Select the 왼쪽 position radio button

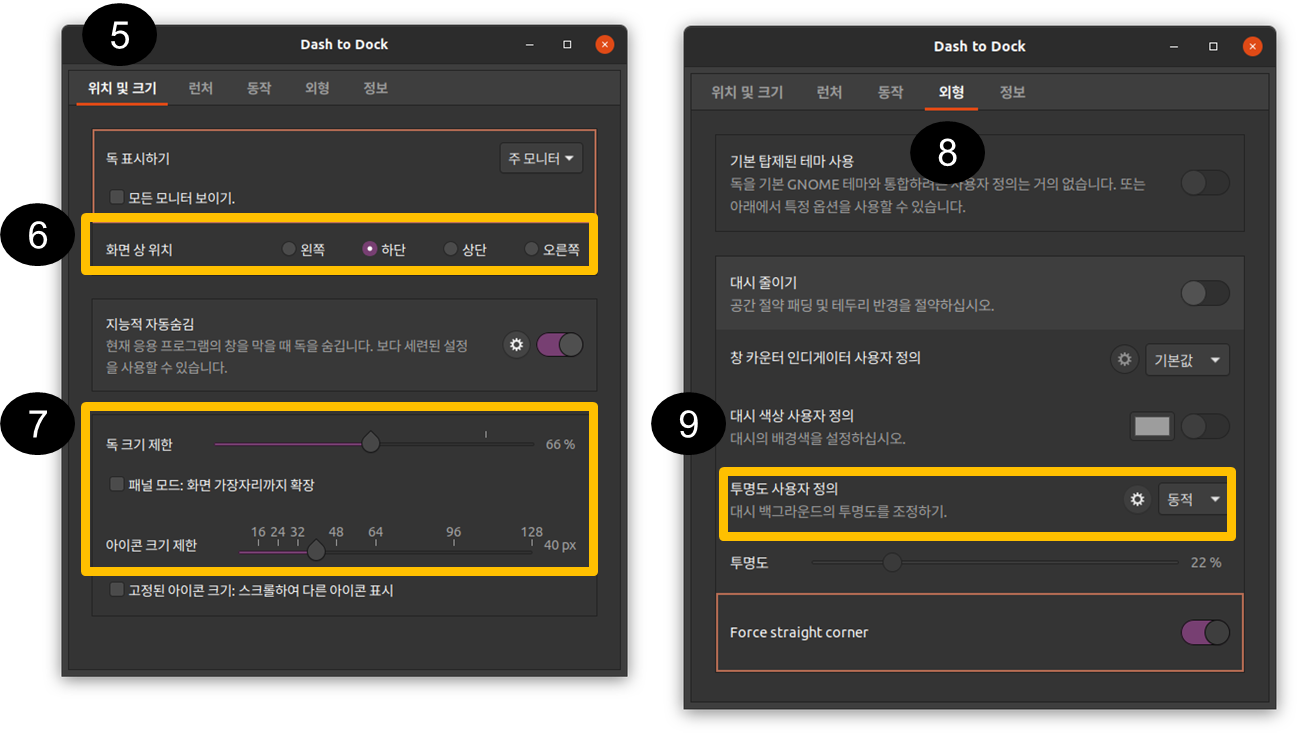pyautogui.click(x=289, y=249)
